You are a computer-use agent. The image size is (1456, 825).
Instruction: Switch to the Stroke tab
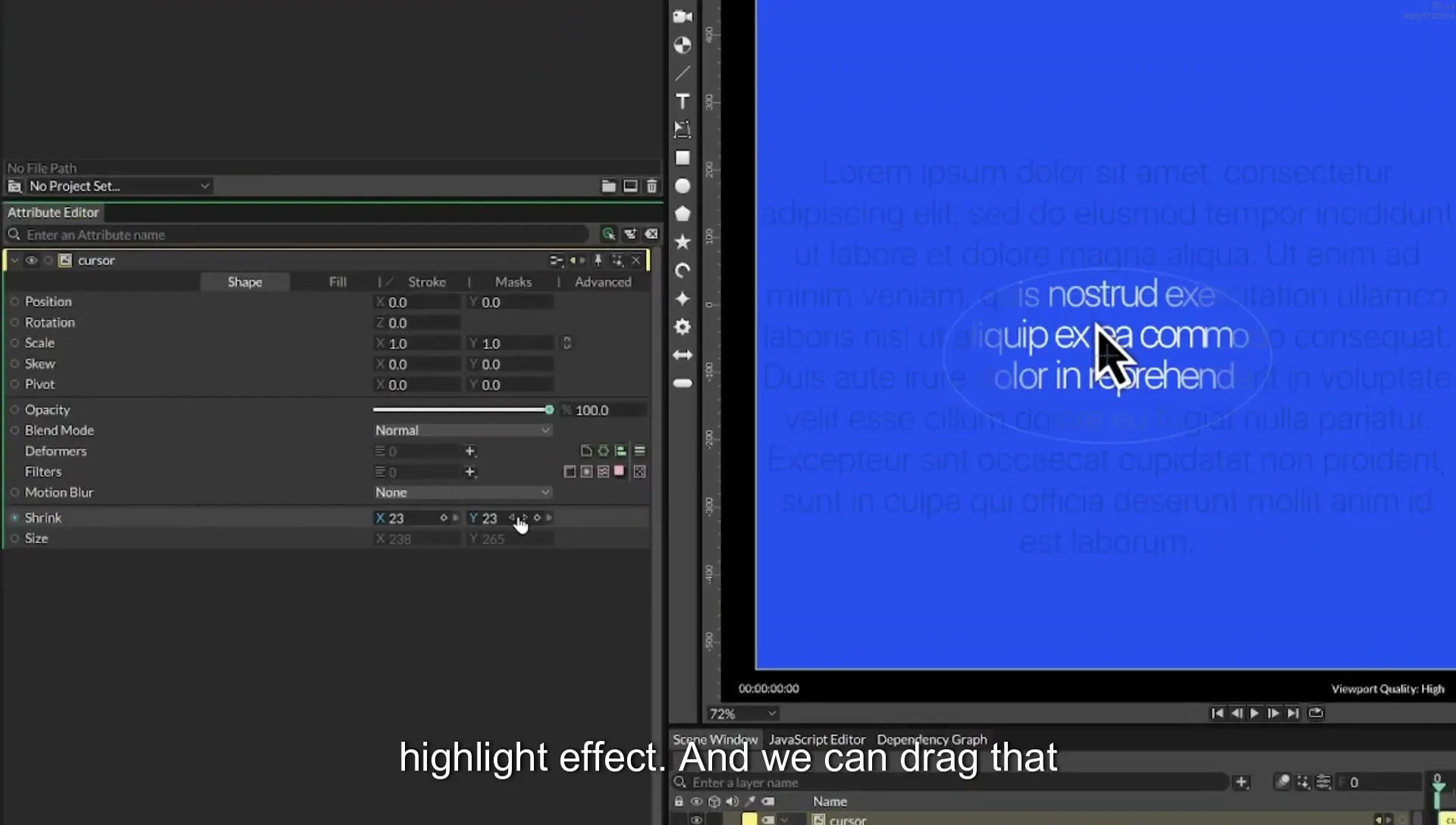[427, 281]
